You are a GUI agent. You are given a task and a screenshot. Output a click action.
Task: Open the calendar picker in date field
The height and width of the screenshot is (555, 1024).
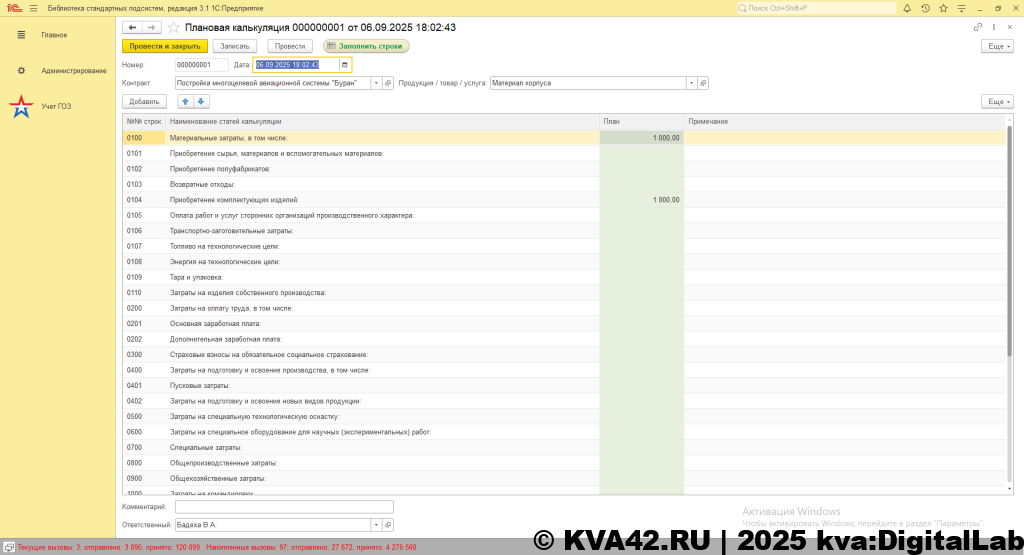[x=345, y=65]
